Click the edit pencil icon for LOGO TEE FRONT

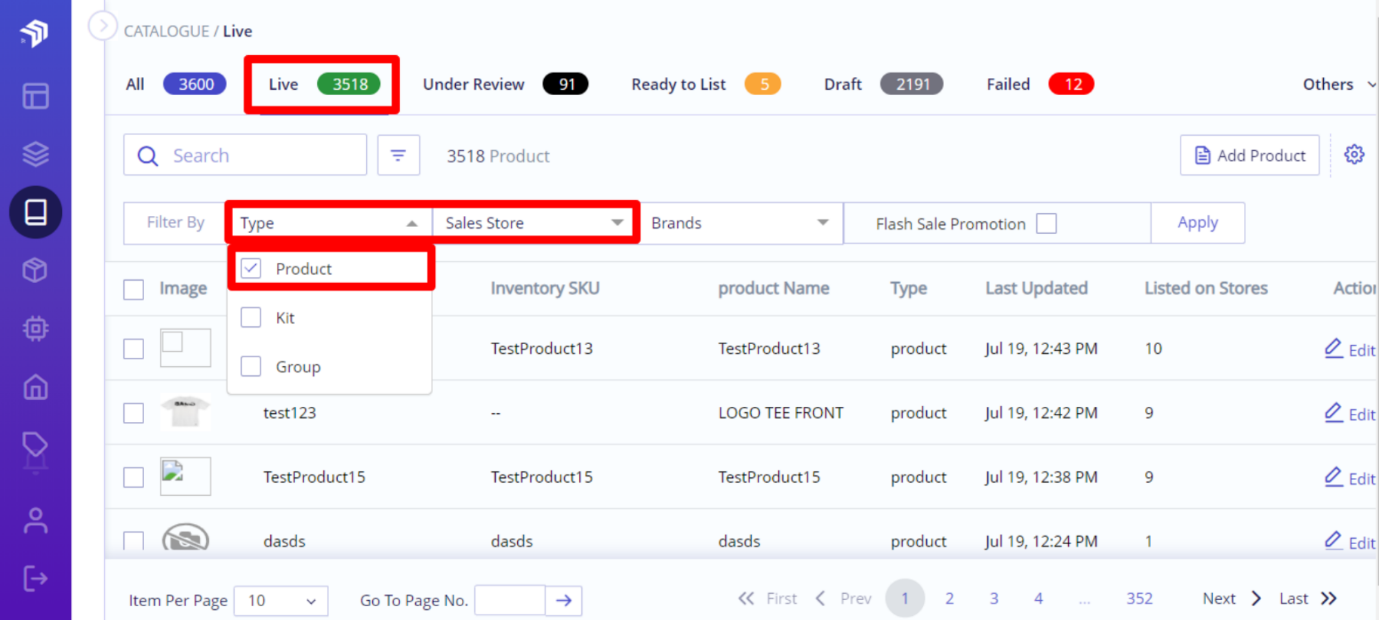1333,412
